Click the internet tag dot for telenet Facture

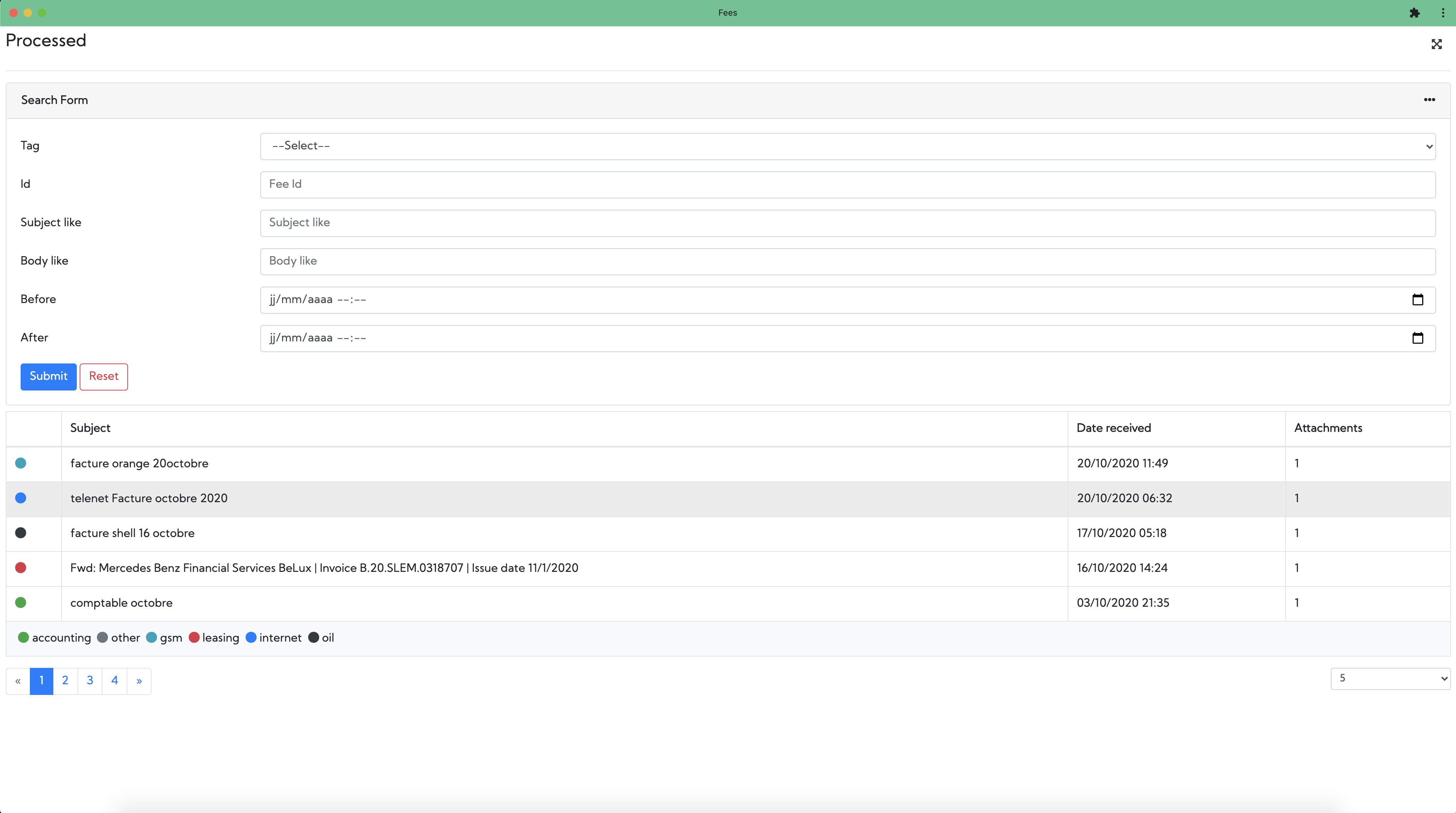point(21,498)
